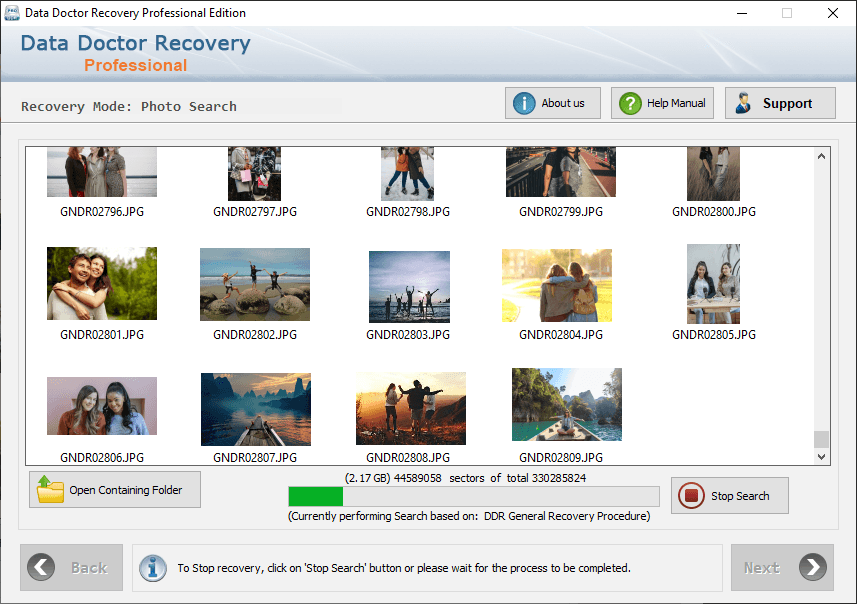
Task: Click the folder icon on Open Containing Folder
Action: [x=50, y=489]
